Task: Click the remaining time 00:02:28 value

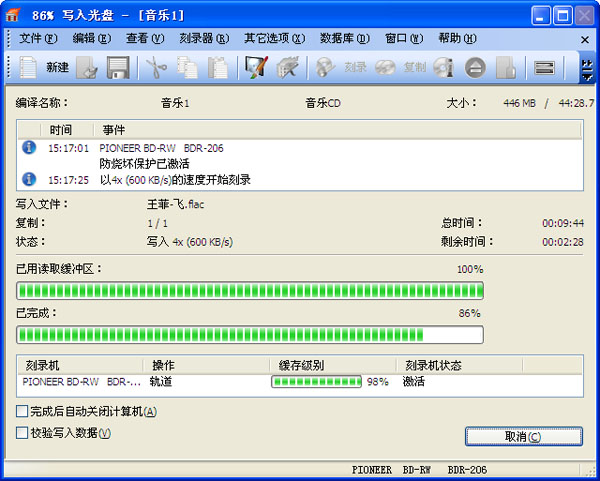Action: click(x=563, y=242)
